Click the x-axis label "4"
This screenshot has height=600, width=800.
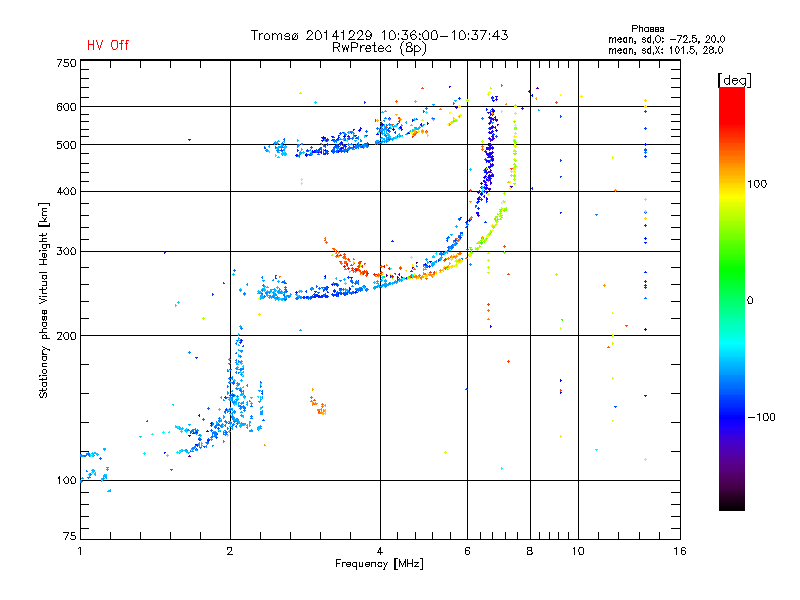380,551
